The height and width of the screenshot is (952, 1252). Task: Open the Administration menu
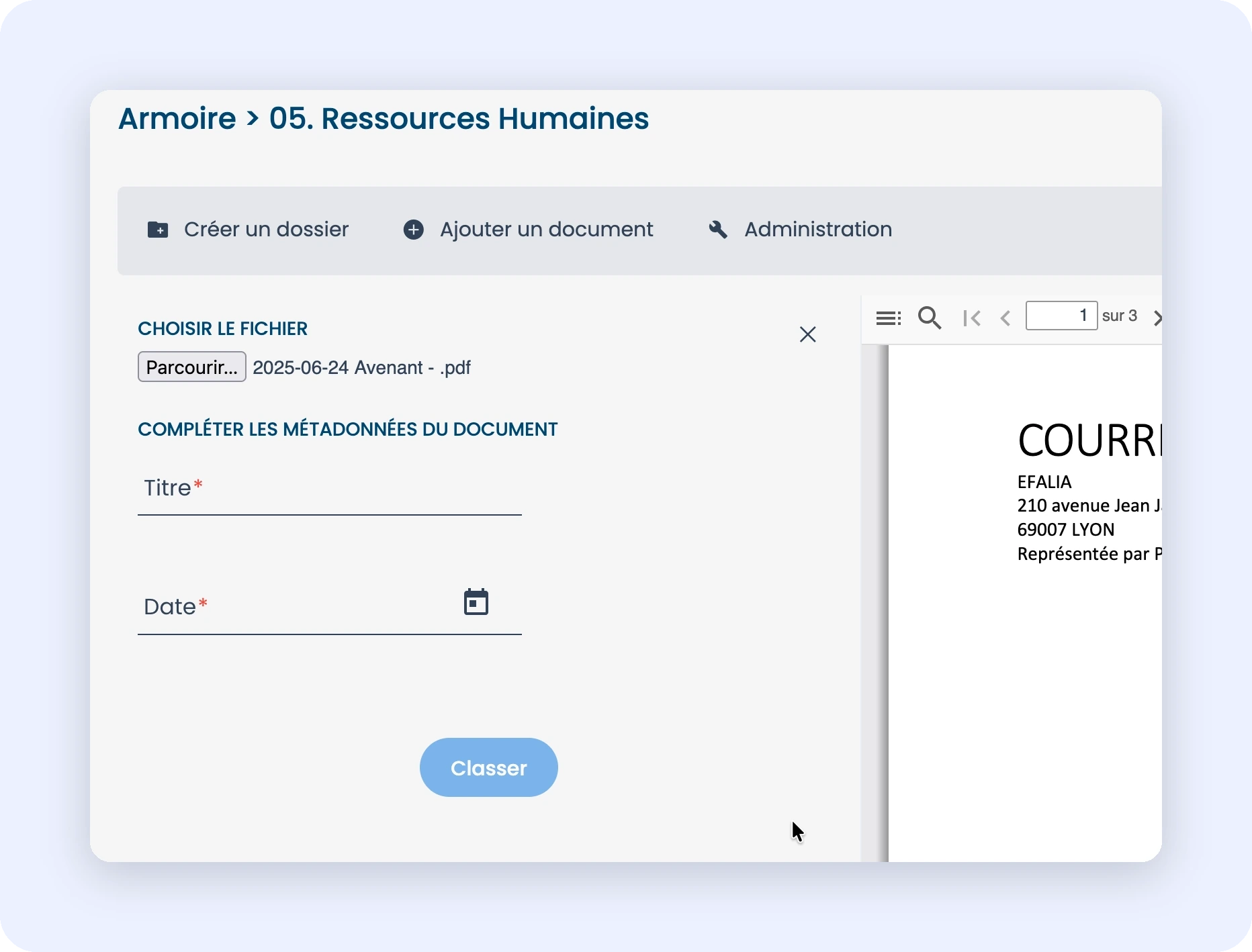[x=800, y=230]
